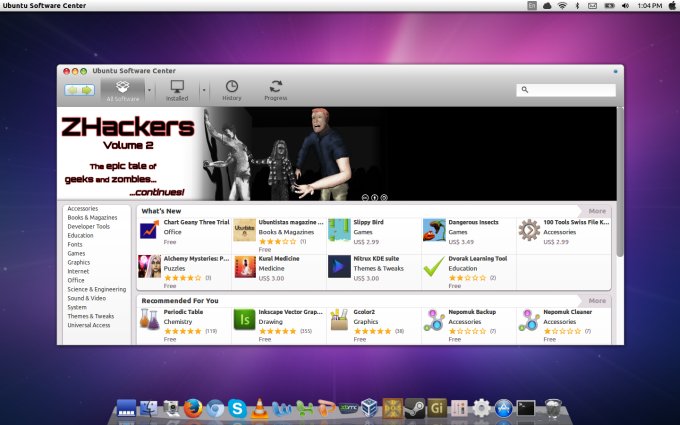The image size is (680, 425).
Task: Launch VLC media player from dock
Action: [259, 408]
